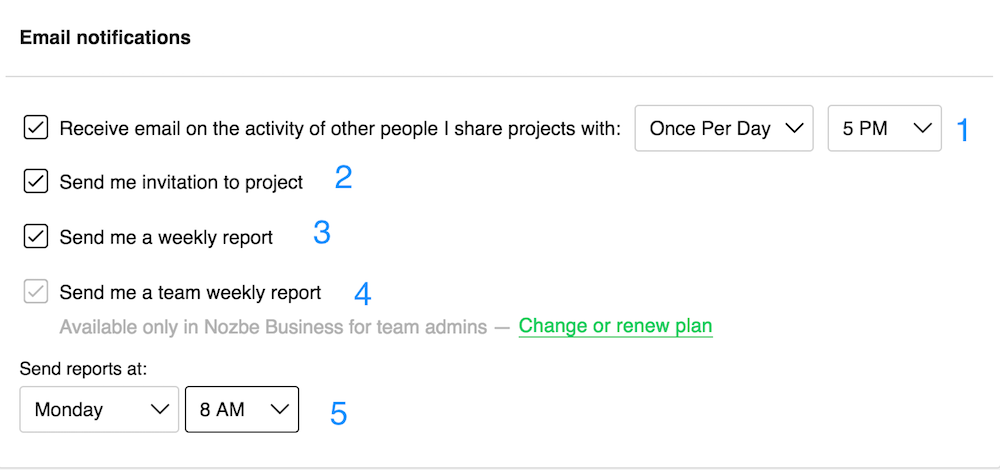The image size is (1000, 470).
Task: Click the 'Send me a team weekly report' label
Action: pyautogui.click(x=190, y=293)
